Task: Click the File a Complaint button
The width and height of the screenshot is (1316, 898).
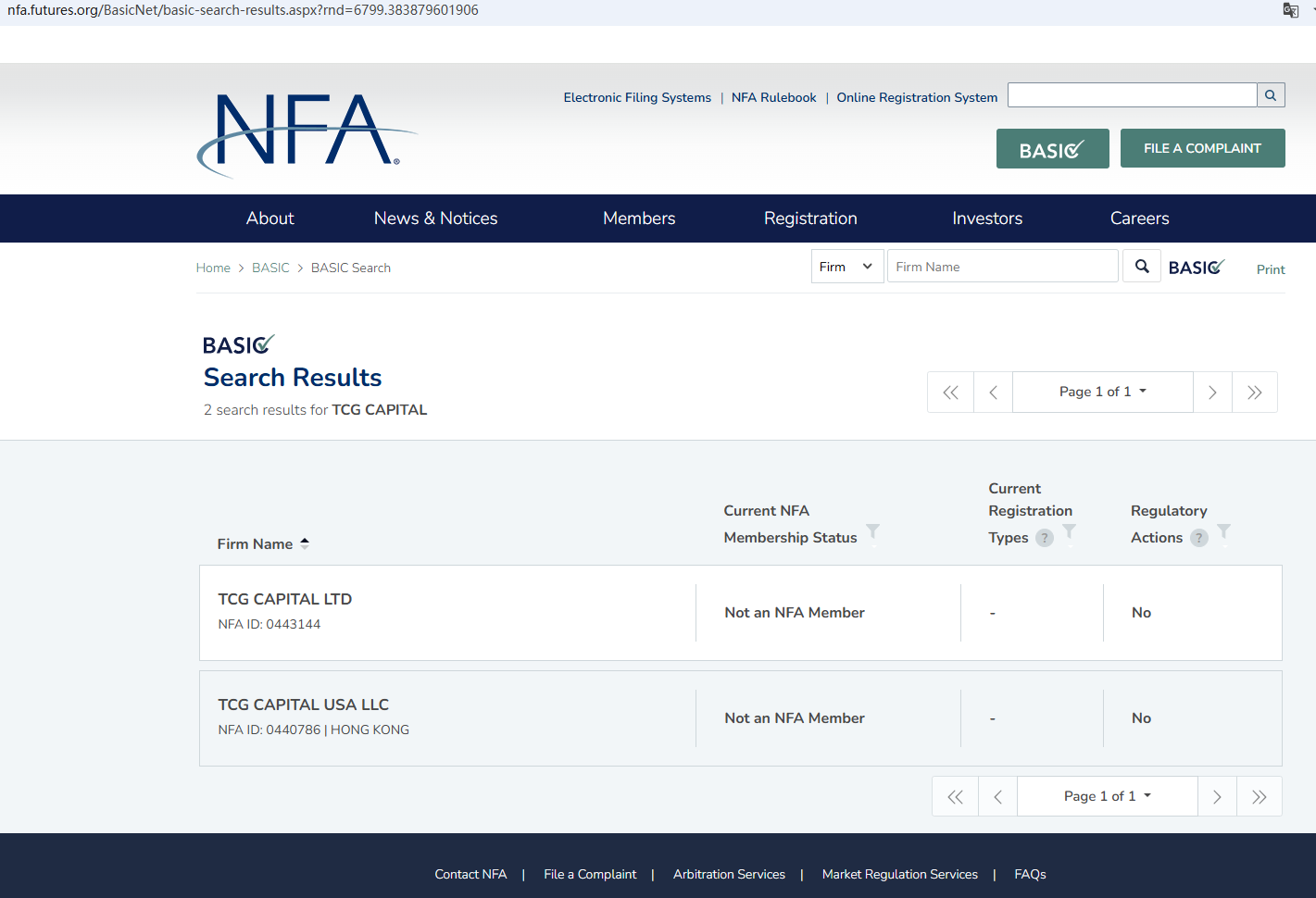Action: pyautogui.click(x=1202, y=148)
